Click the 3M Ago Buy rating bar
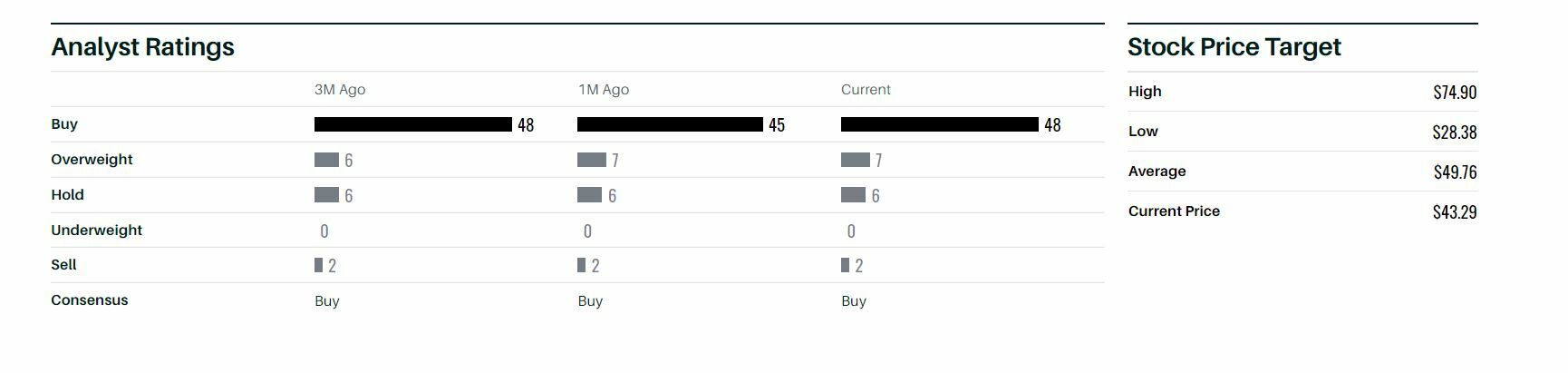 click(412, 124)
